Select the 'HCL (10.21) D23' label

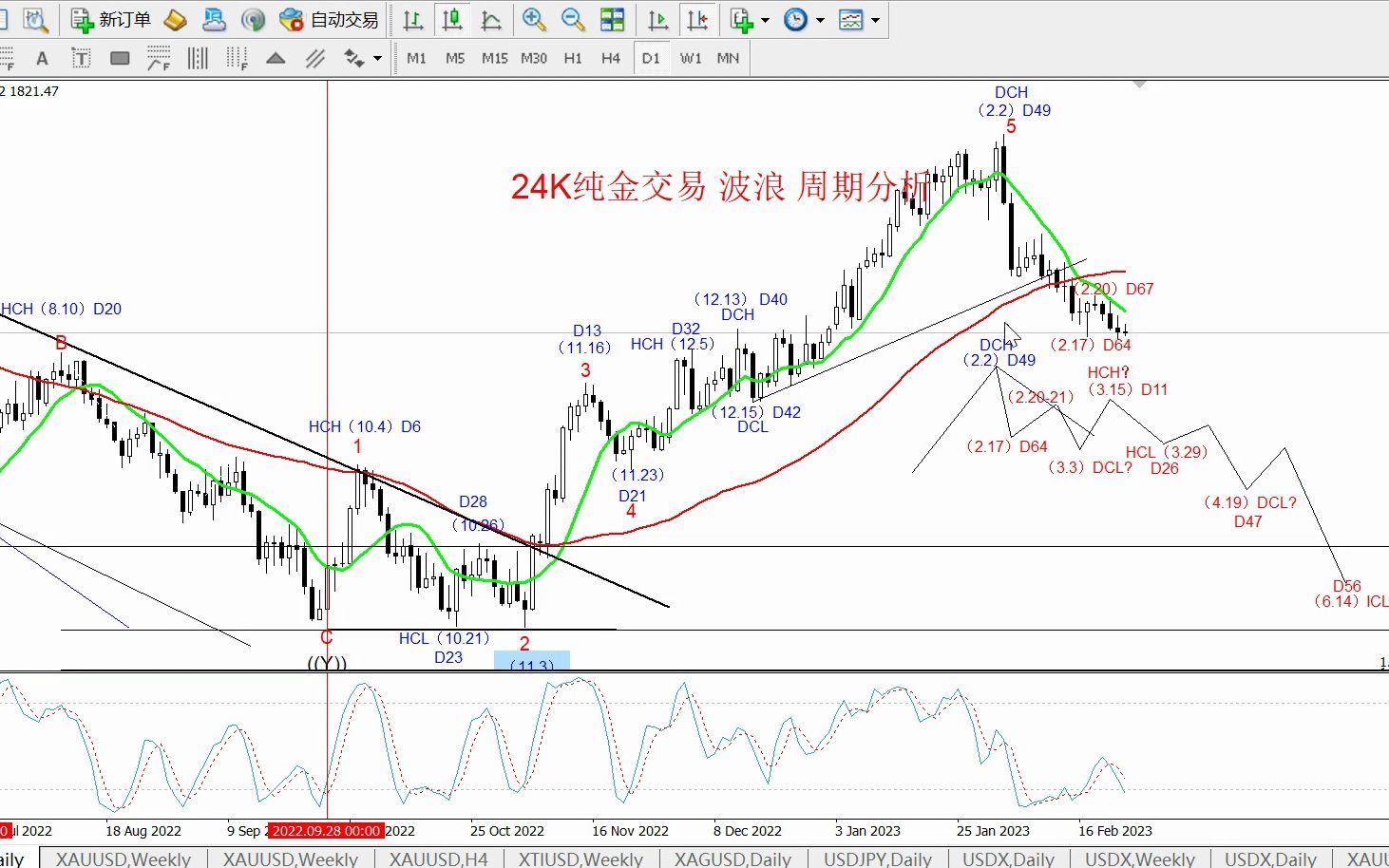[445, 648]
